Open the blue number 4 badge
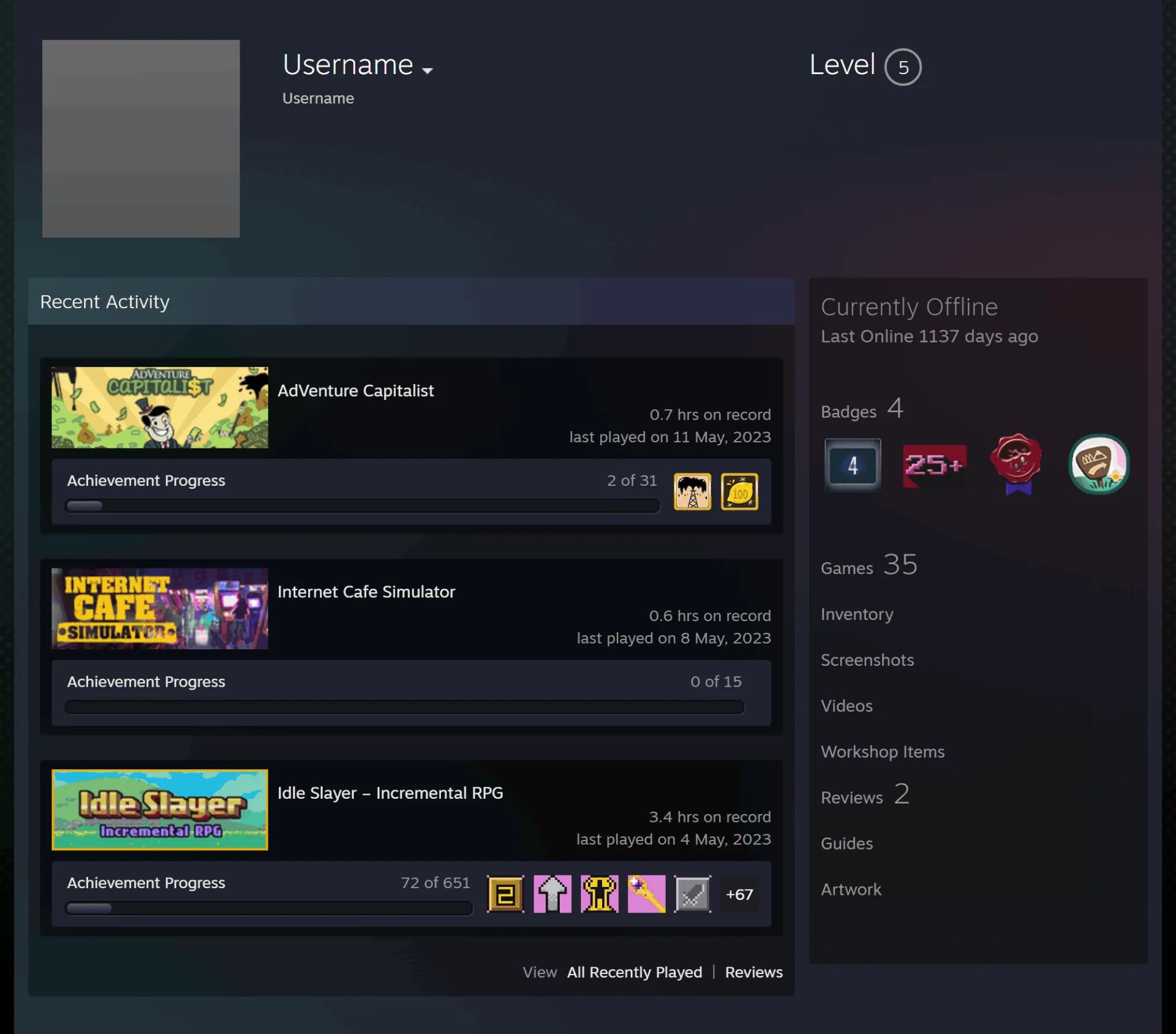The width and height of the screenshot is (1176, 1034). coord(853,465)
